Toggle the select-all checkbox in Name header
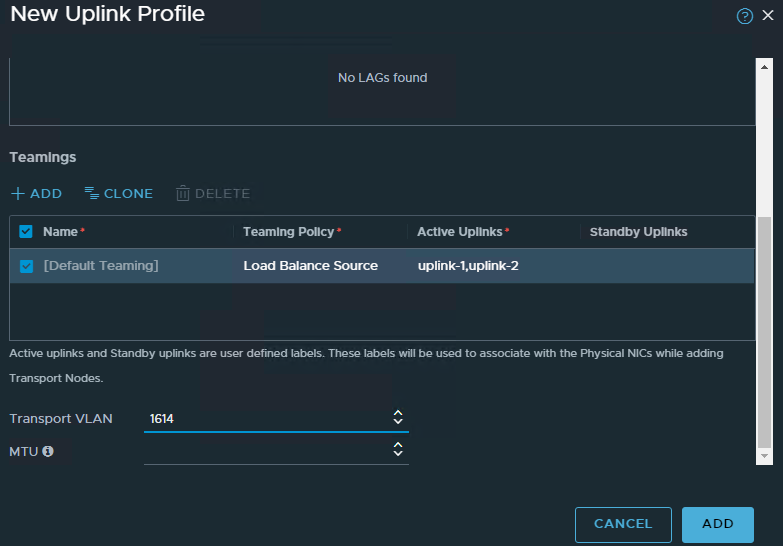Viewport: 783px width, 546px height. (26, 232)
